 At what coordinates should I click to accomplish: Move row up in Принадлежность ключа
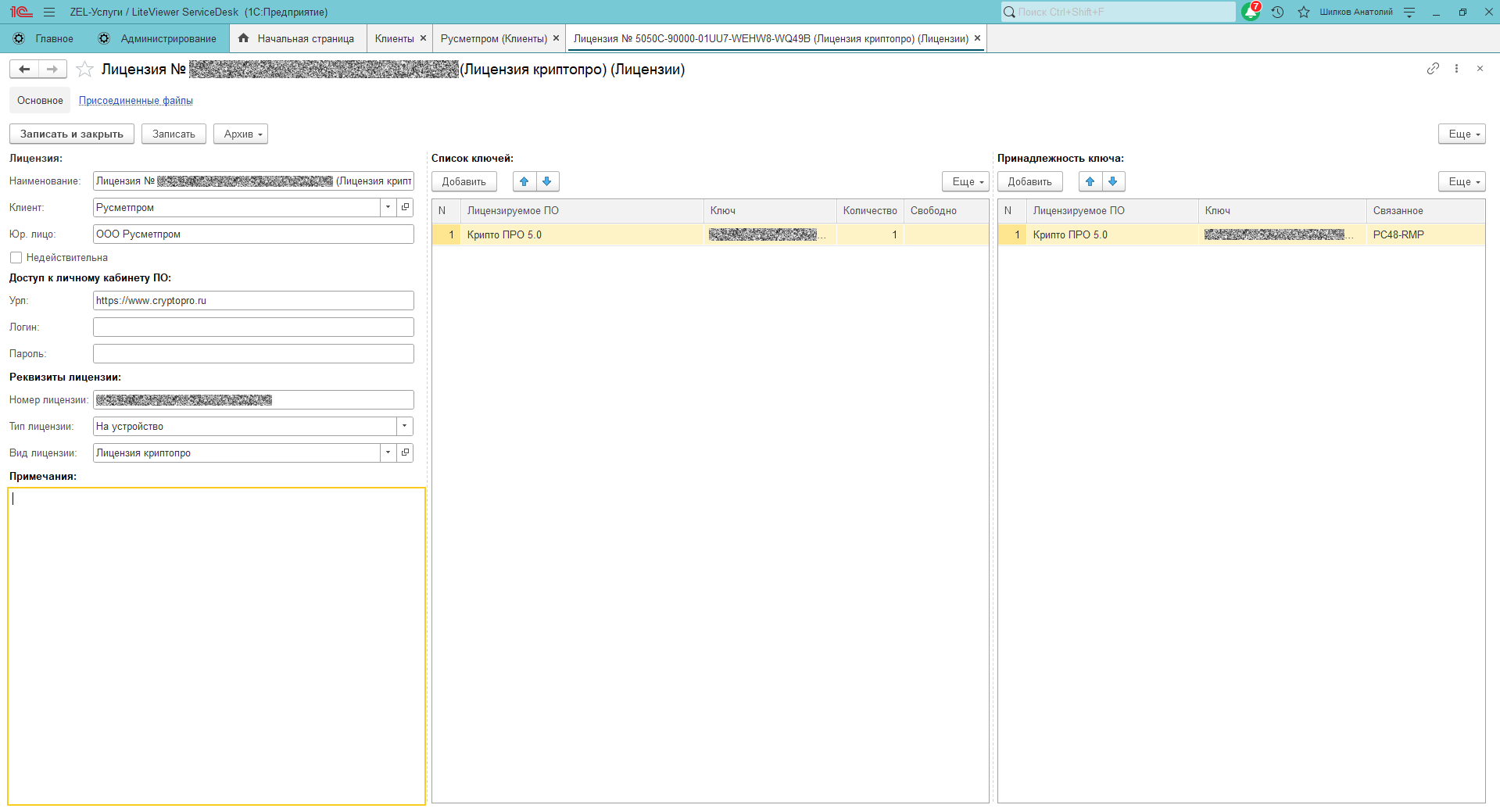coord(1090,181)
